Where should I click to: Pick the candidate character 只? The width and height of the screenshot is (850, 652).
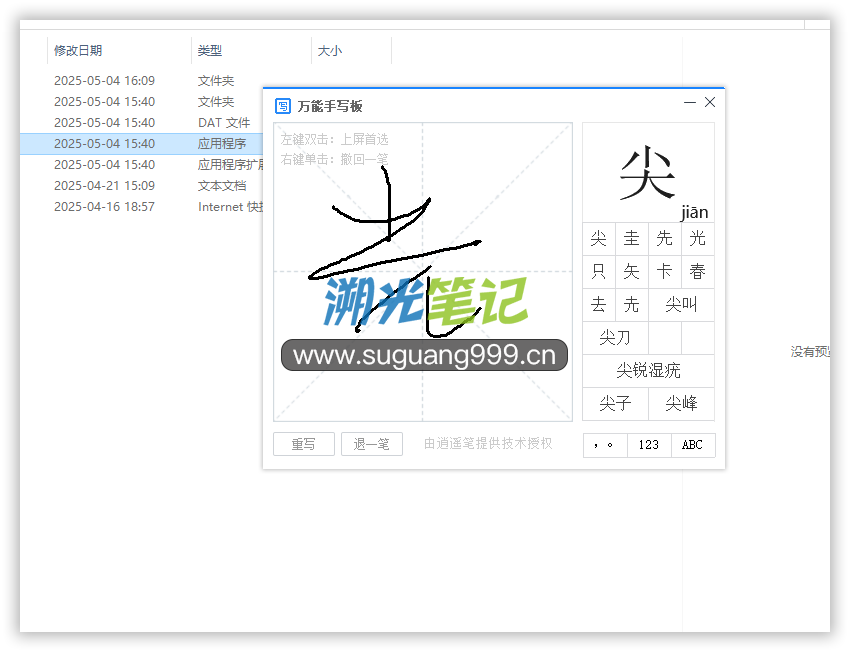point(599,272)
